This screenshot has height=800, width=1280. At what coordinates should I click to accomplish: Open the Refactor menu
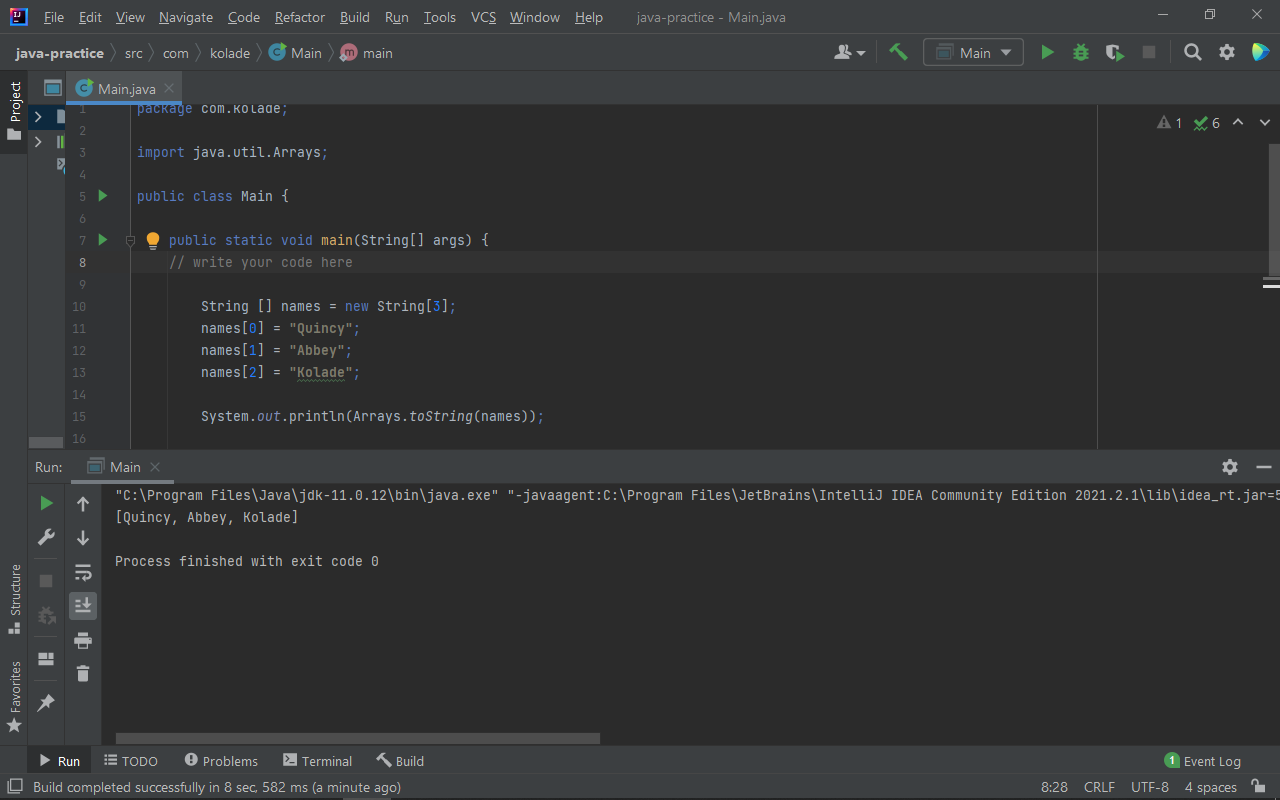point(300,17)
